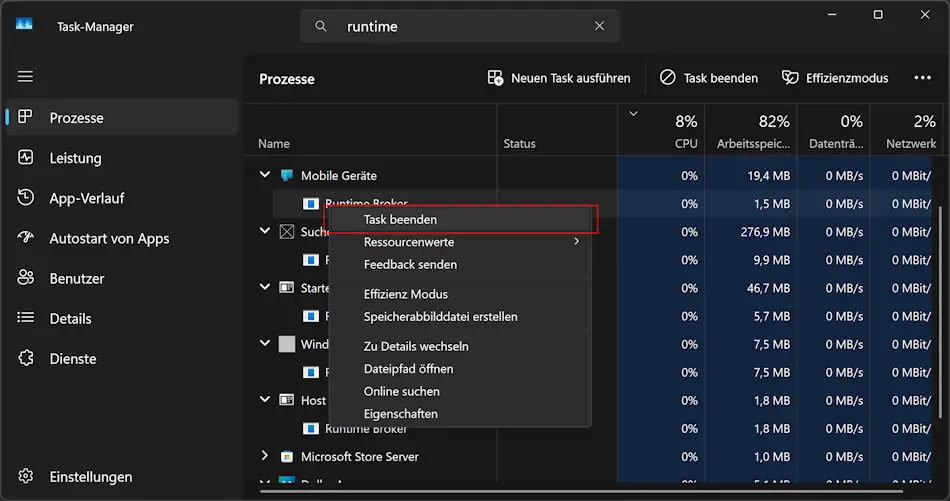
Task: Toggle the hamburger navigation menu
Action: pyautogui.click(x=25, y=77)
